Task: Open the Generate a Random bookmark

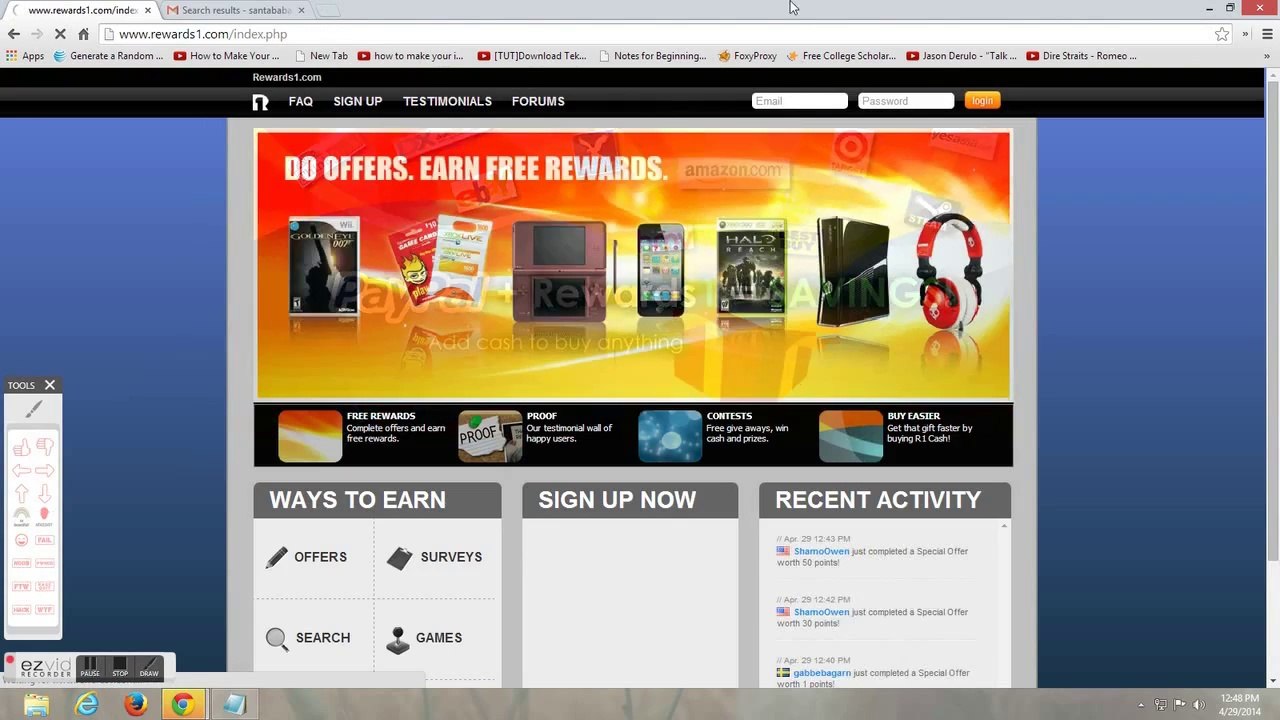Action: [109, 56]
